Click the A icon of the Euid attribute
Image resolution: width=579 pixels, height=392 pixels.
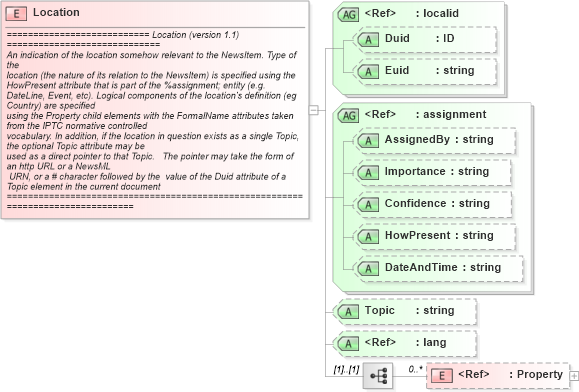click(368, 72)
